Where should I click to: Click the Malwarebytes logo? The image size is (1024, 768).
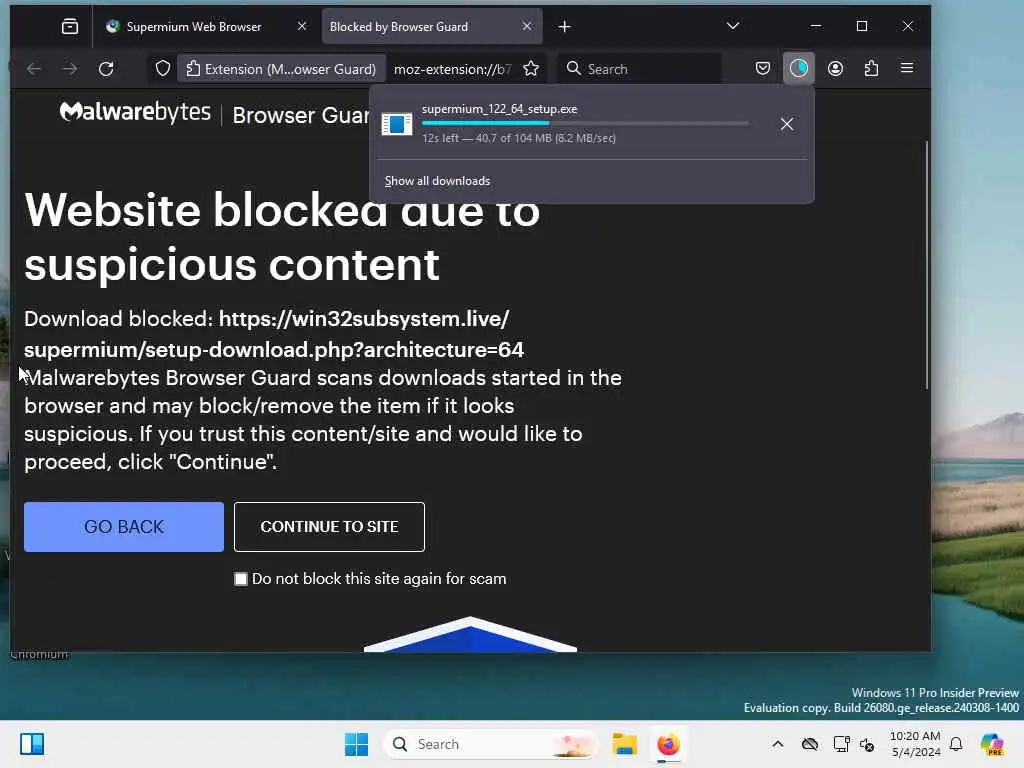point(135,112)
